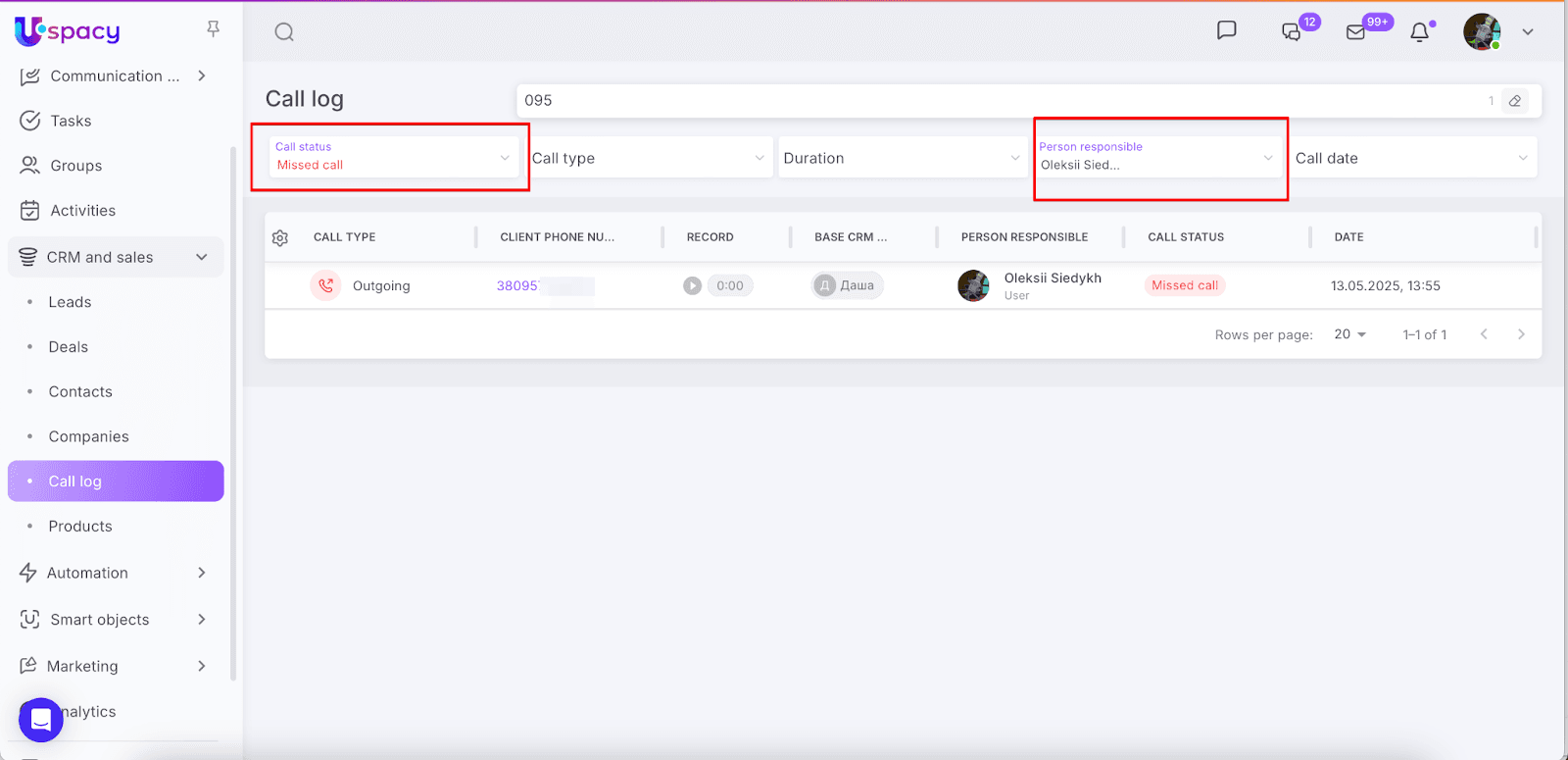This screenshot has height=760, width=1568.
Task: Open Deals in the sidebar
Action: [69, 347]
